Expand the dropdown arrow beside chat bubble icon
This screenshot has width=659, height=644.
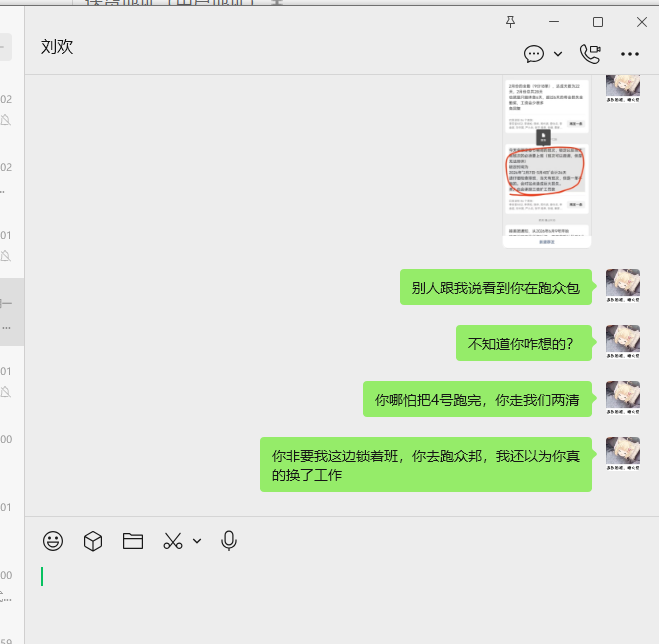558,54
